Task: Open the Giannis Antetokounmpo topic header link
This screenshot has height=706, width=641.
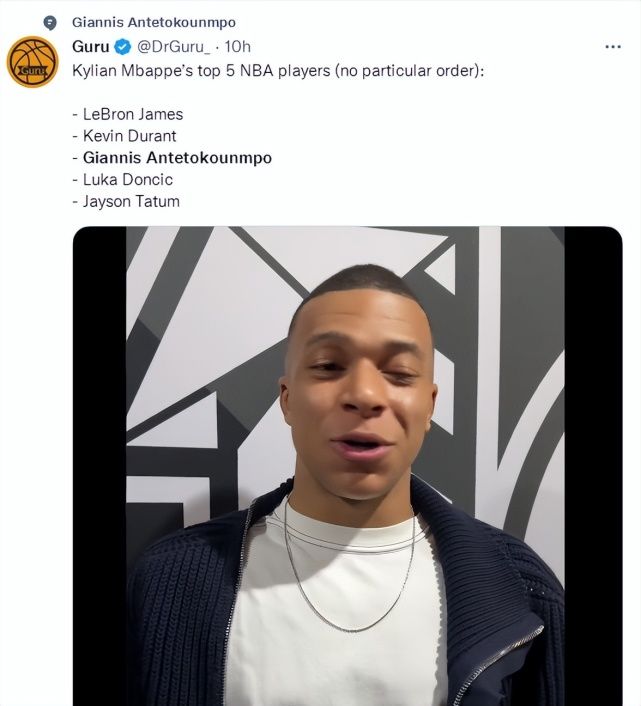Action: [154, 22]
